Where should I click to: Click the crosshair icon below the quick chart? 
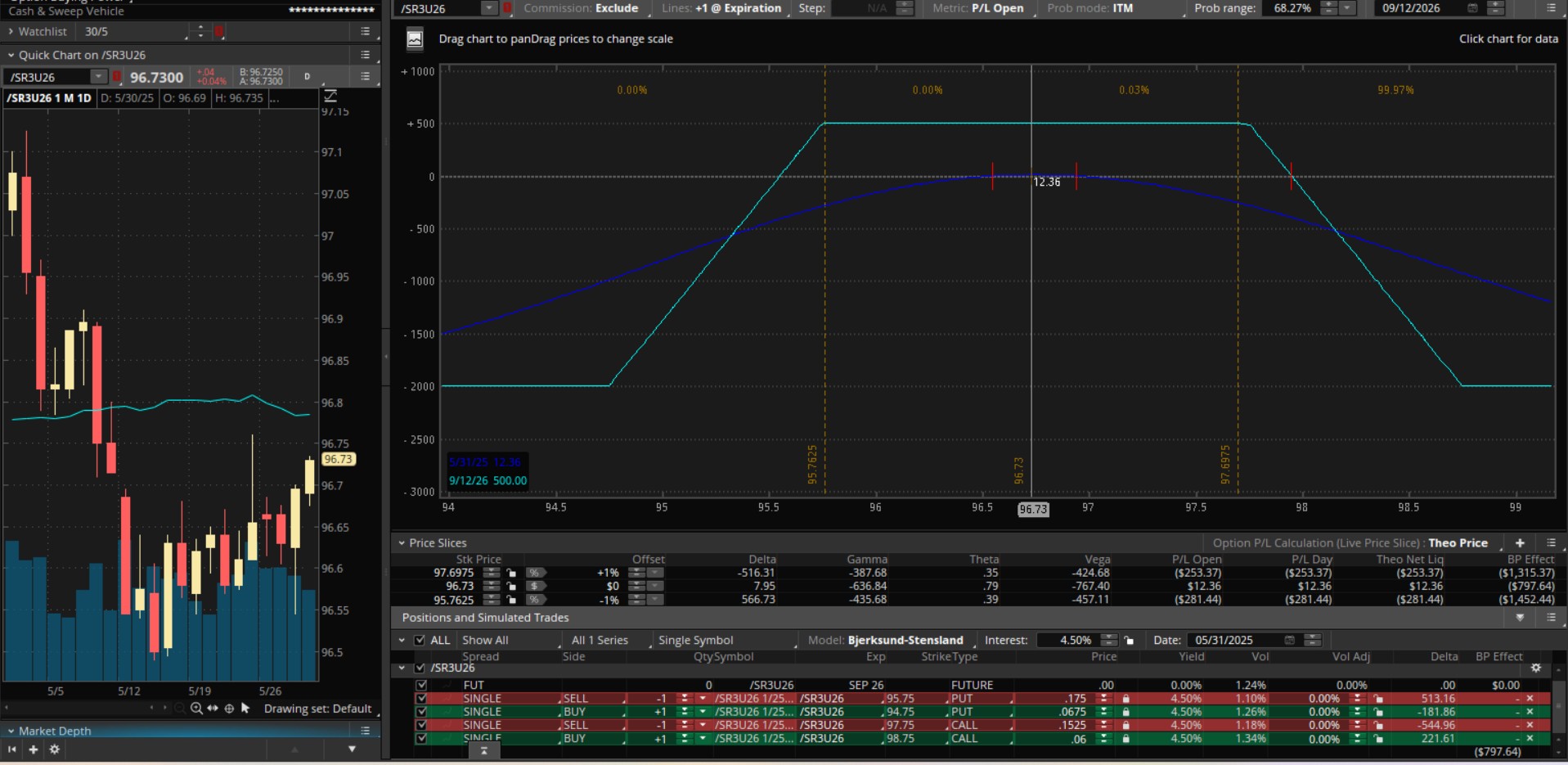click(229, 709)
